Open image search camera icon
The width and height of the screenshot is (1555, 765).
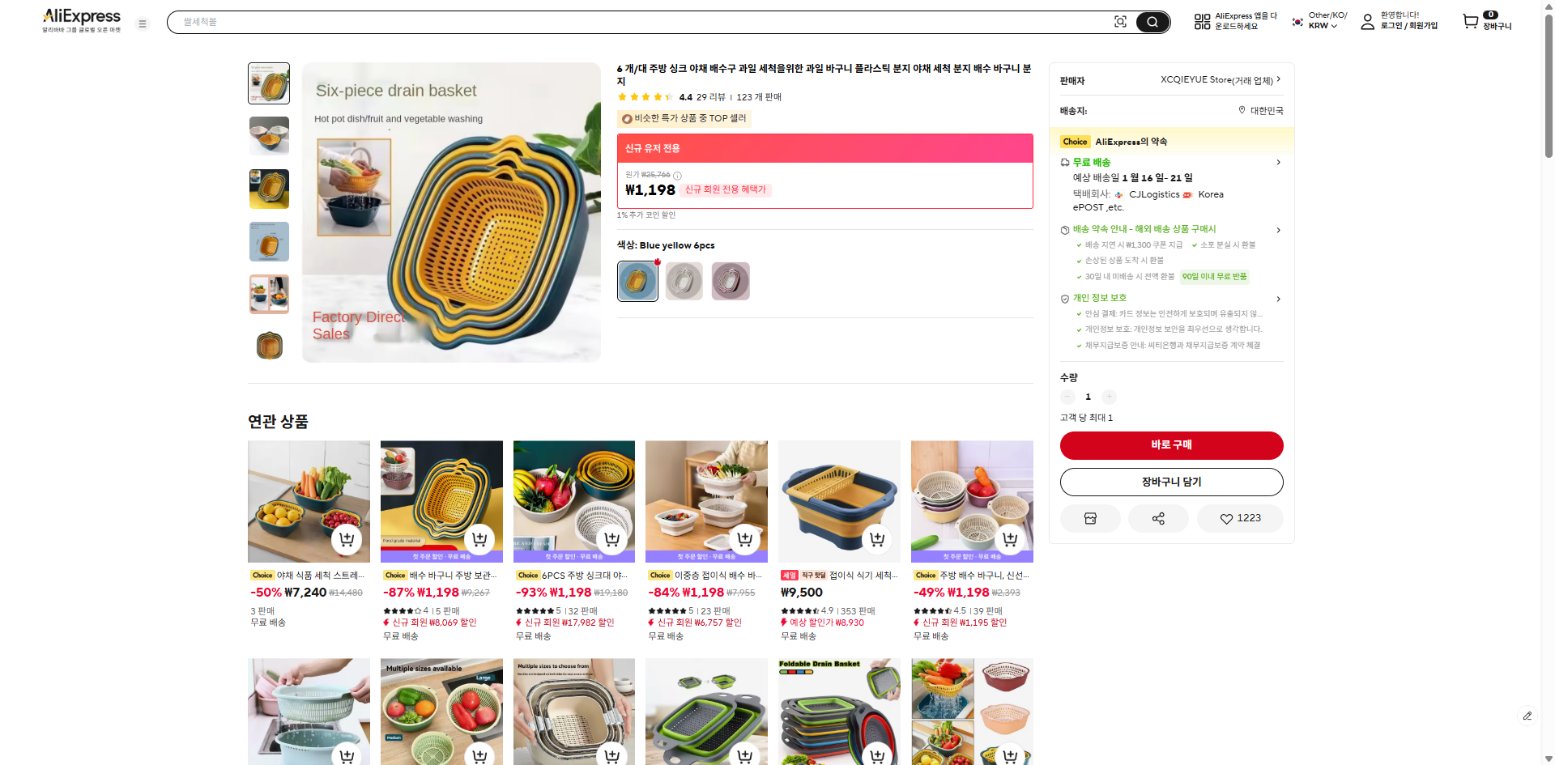pos(1120,22)
